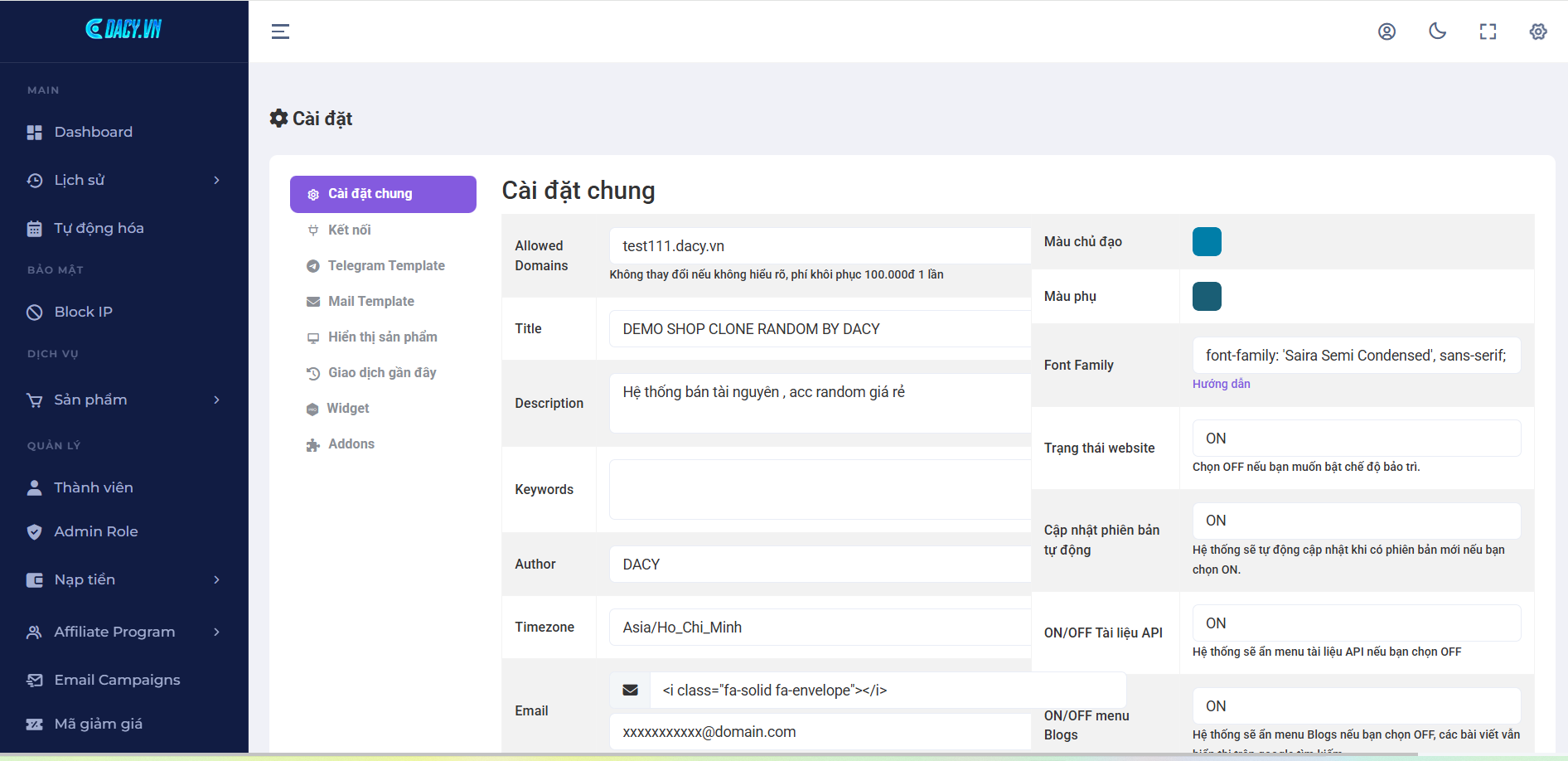Enter fullscreen using the expand icon
The height and width of the screenshot is (761, 1568).
coord(1488,32)
